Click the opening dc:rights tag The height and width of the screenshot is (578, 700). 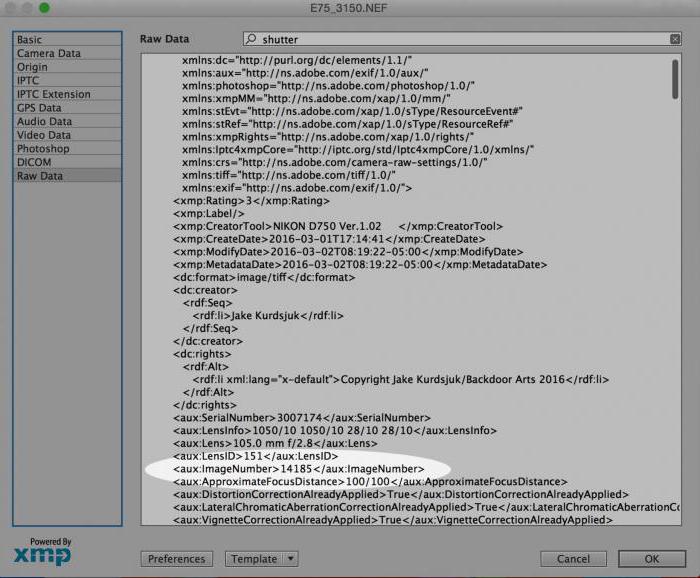[202, 354]
